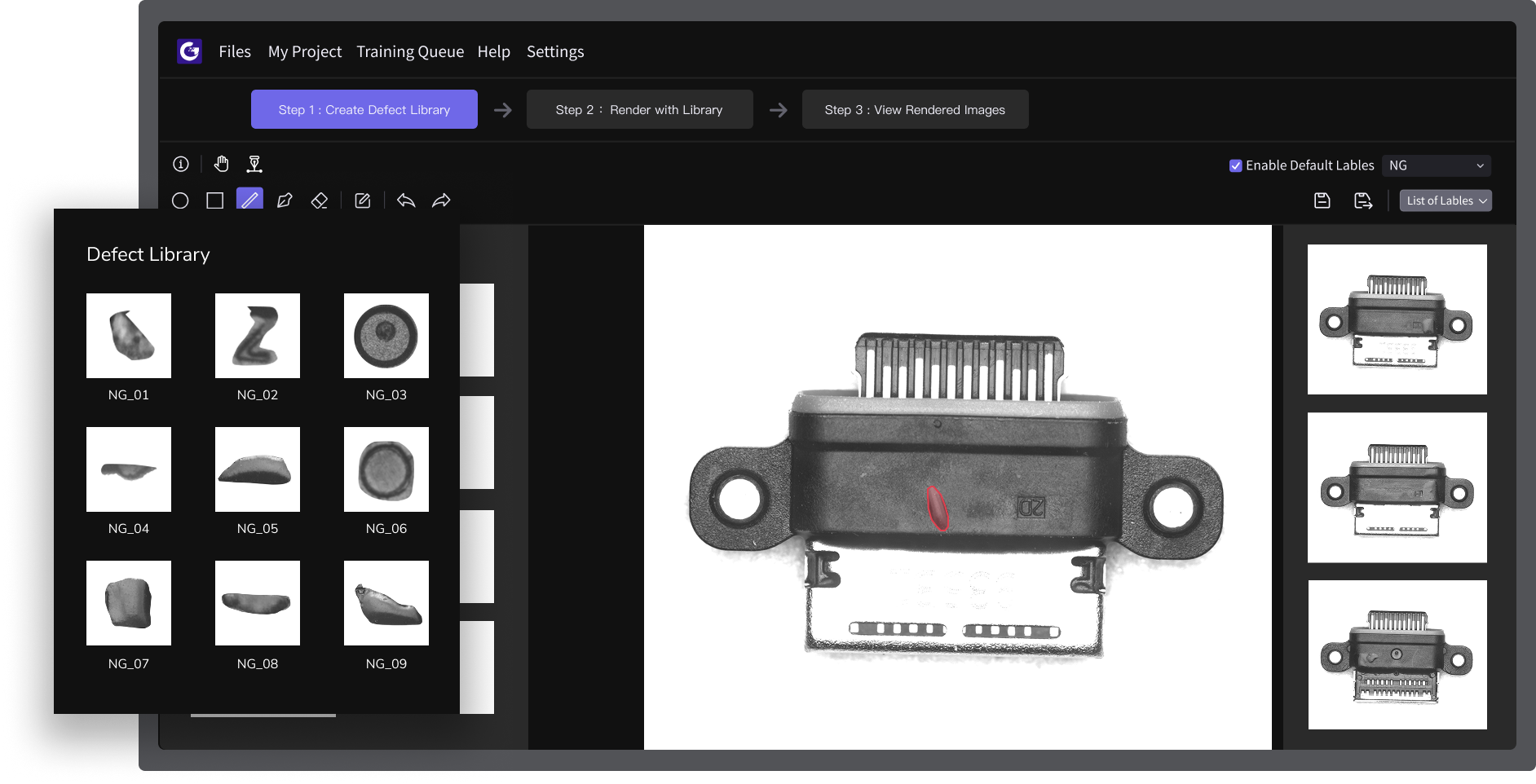Click the redo arrow icon
Image resolution: width=1536 pixels, height=784 pixels.
[441, 200]
